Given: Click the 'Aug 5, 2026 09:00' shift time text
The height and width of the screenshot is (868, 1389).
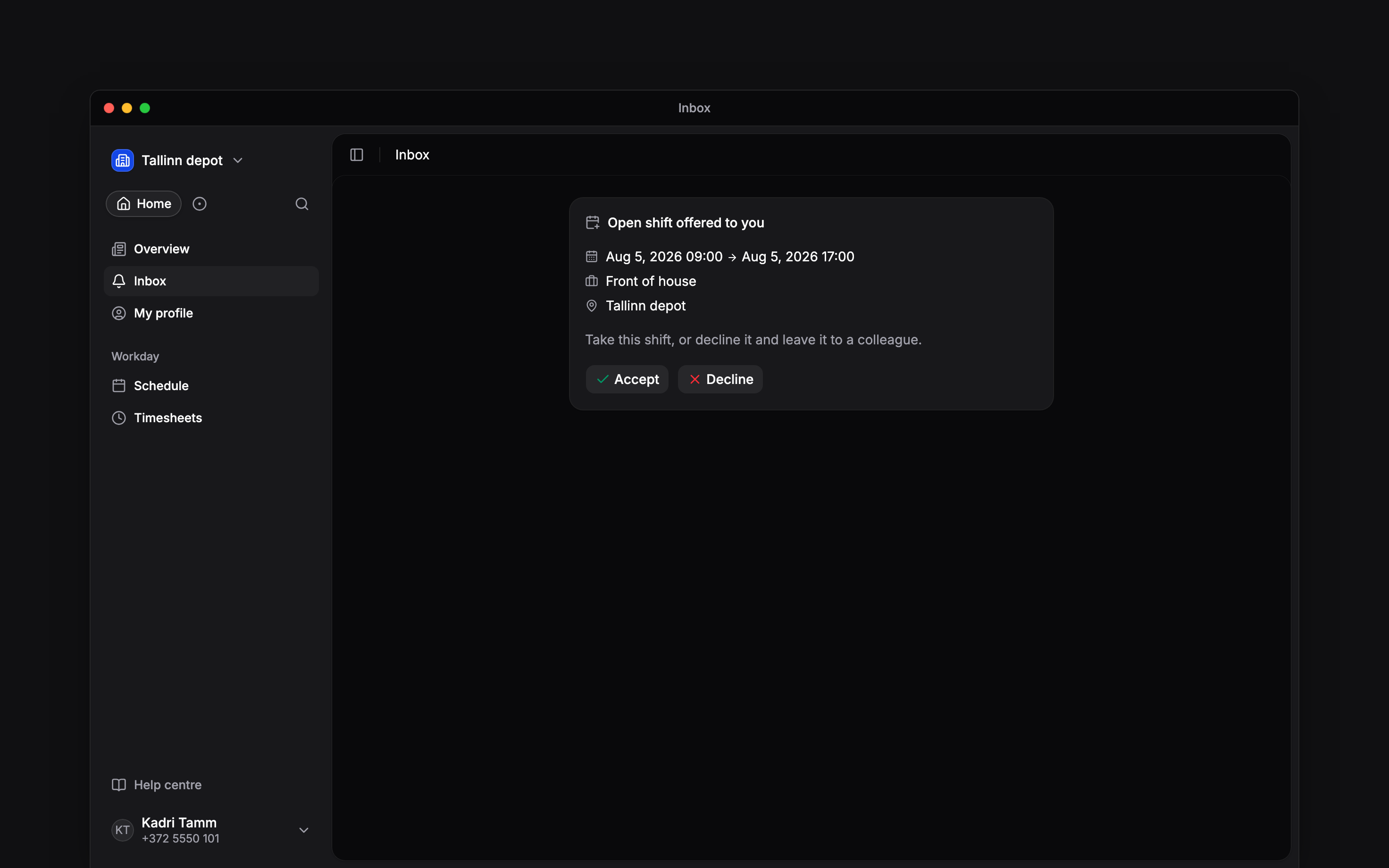Looking at the screenshot, I should tap(664, 257).
